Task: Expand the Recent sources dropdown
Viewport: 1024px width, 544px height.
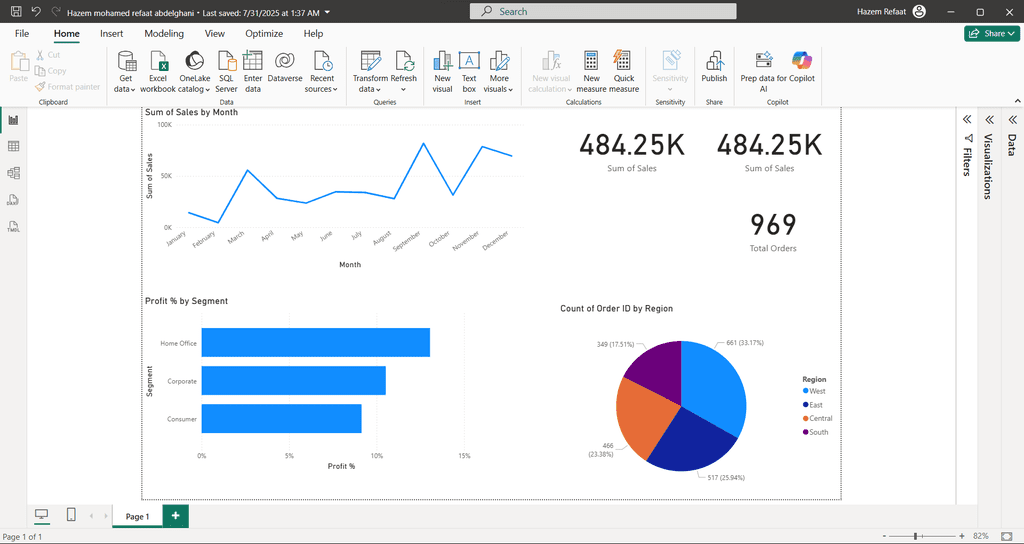Action: pos(321,89)
